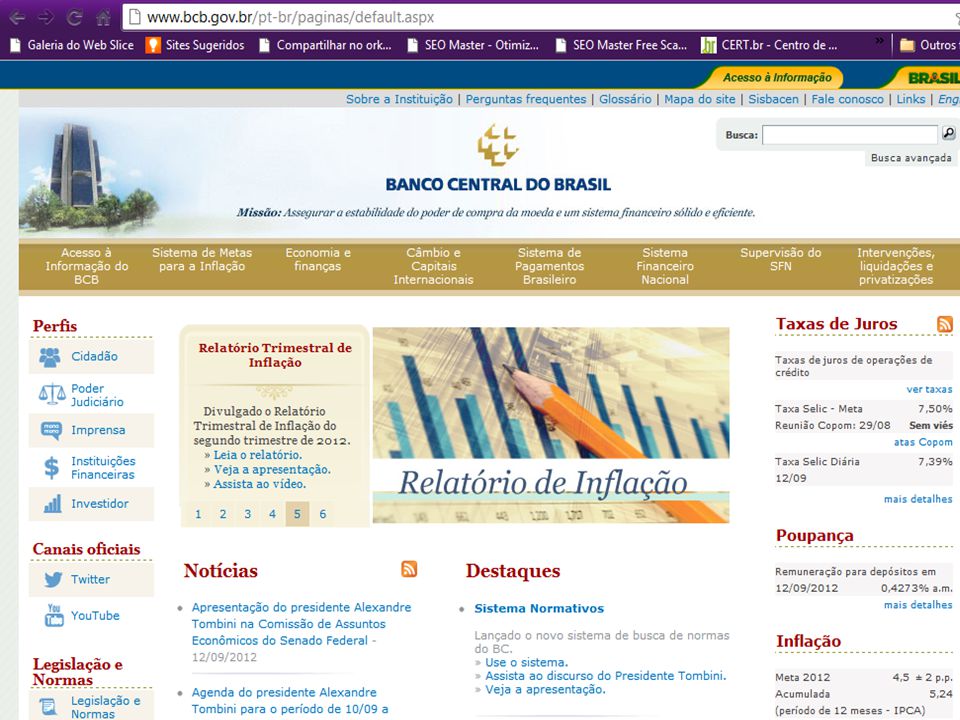Click the Legislação e Normas document icon
960x720 pixels.
click(48, 707)
